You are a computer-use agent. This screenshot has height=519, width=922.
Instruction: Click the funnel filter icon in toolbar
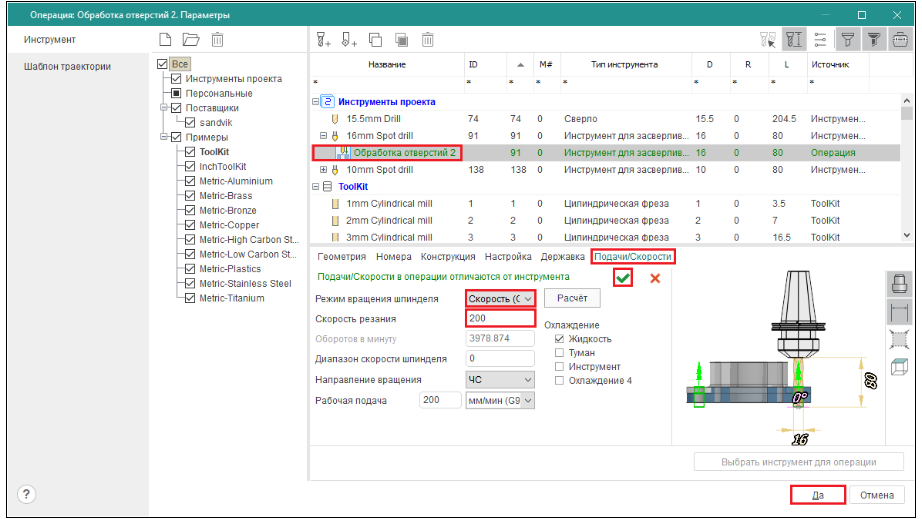click(x=848, y=39)
